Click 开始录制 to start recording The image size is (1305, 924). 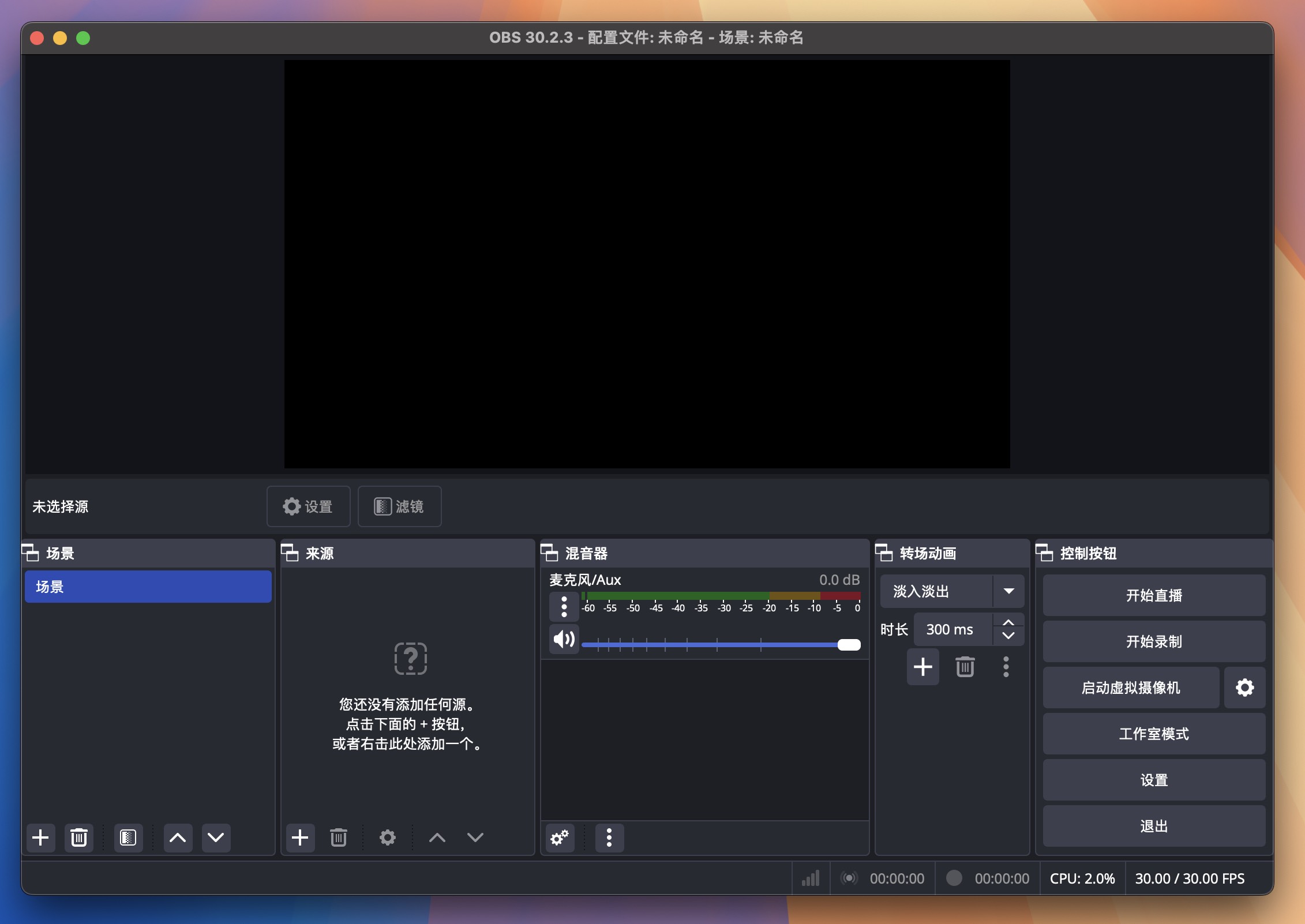[1154, 641]
